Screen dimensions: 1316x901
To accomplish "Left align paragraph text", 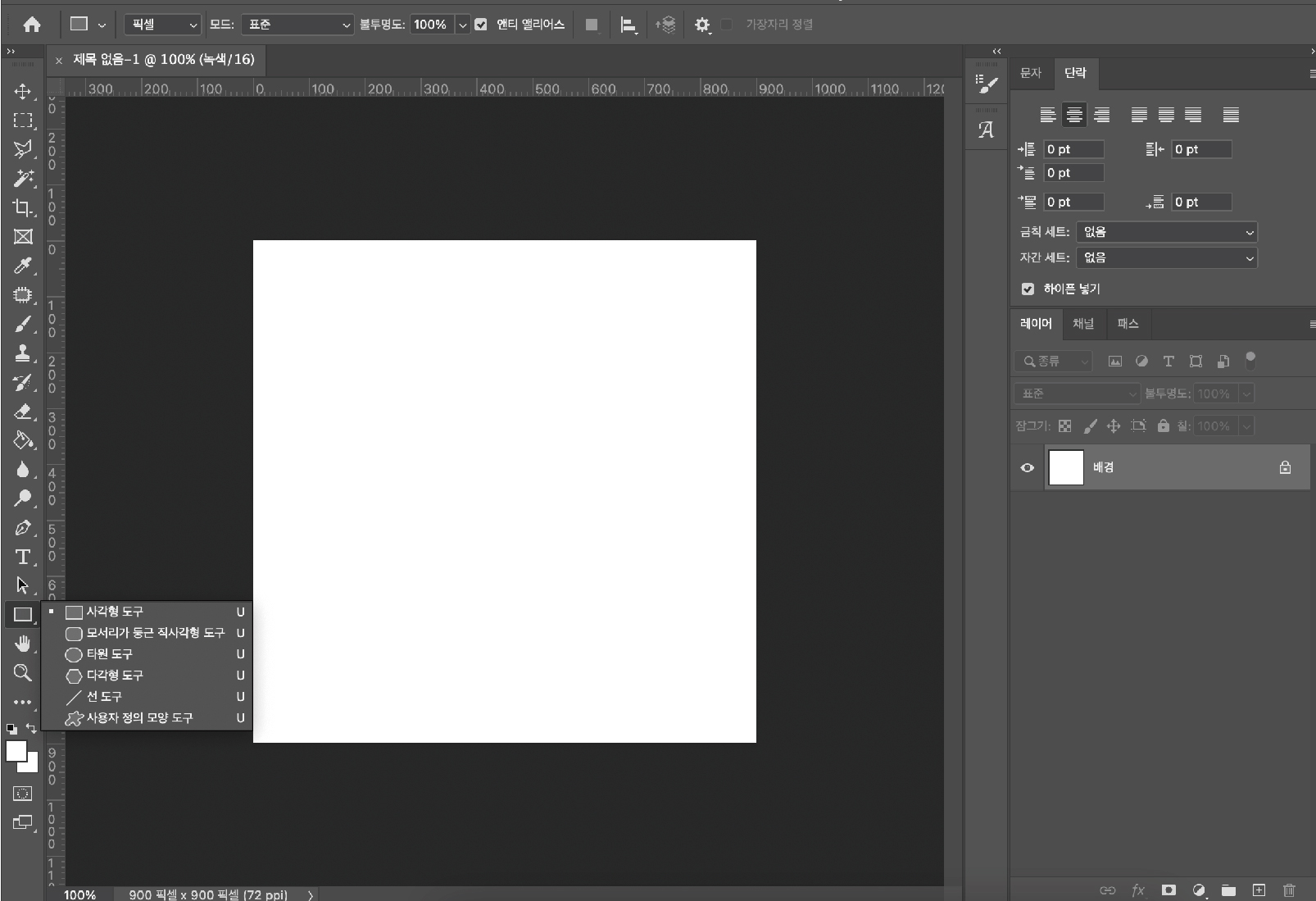I will pyautogui.click(x=1047, y=115).
